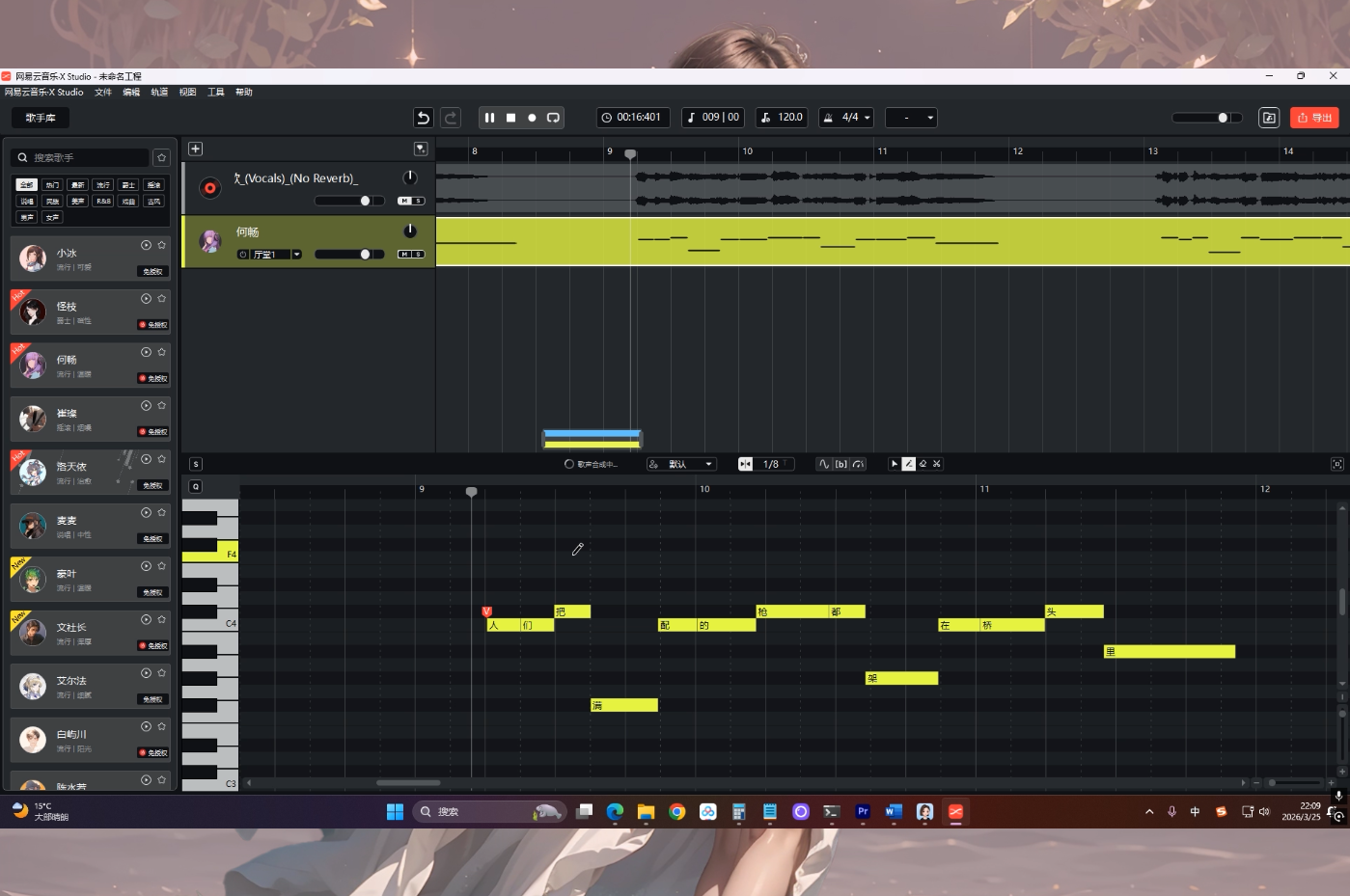
Task: Open the 轨道 menu
Action: pyautogui.click(x=159, y=93)
